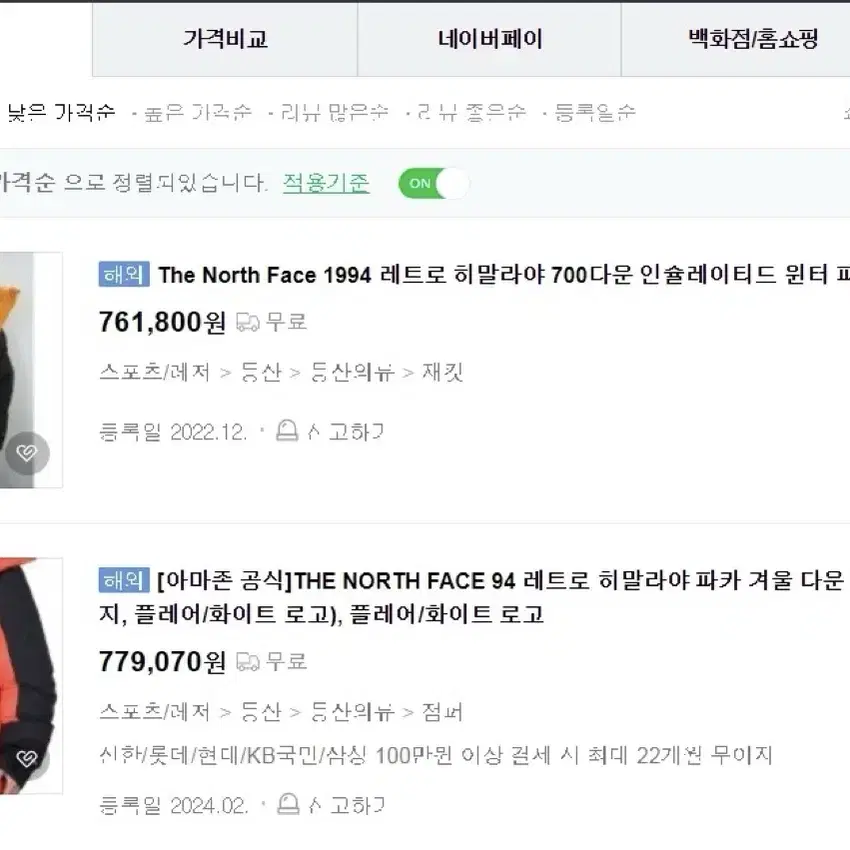This screenshot has height=850, width=850.
Task: Click the delivery truck icon beside 761,800원
Action: (248, 323)
